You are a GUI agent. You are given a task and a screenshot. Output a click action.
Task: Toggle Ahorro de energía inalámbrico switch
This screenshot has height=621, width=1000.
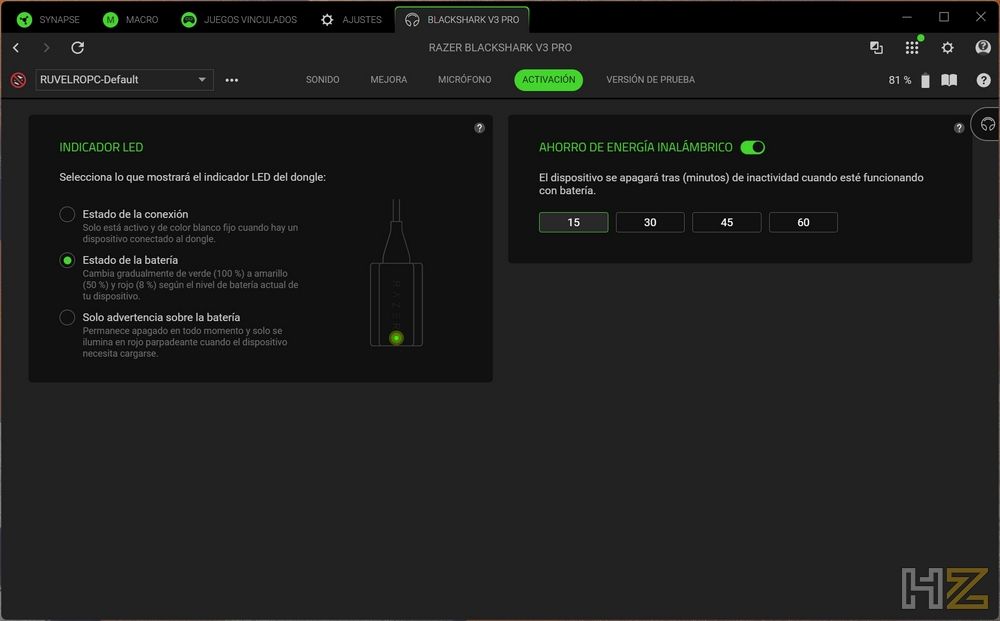click(753, 147)
